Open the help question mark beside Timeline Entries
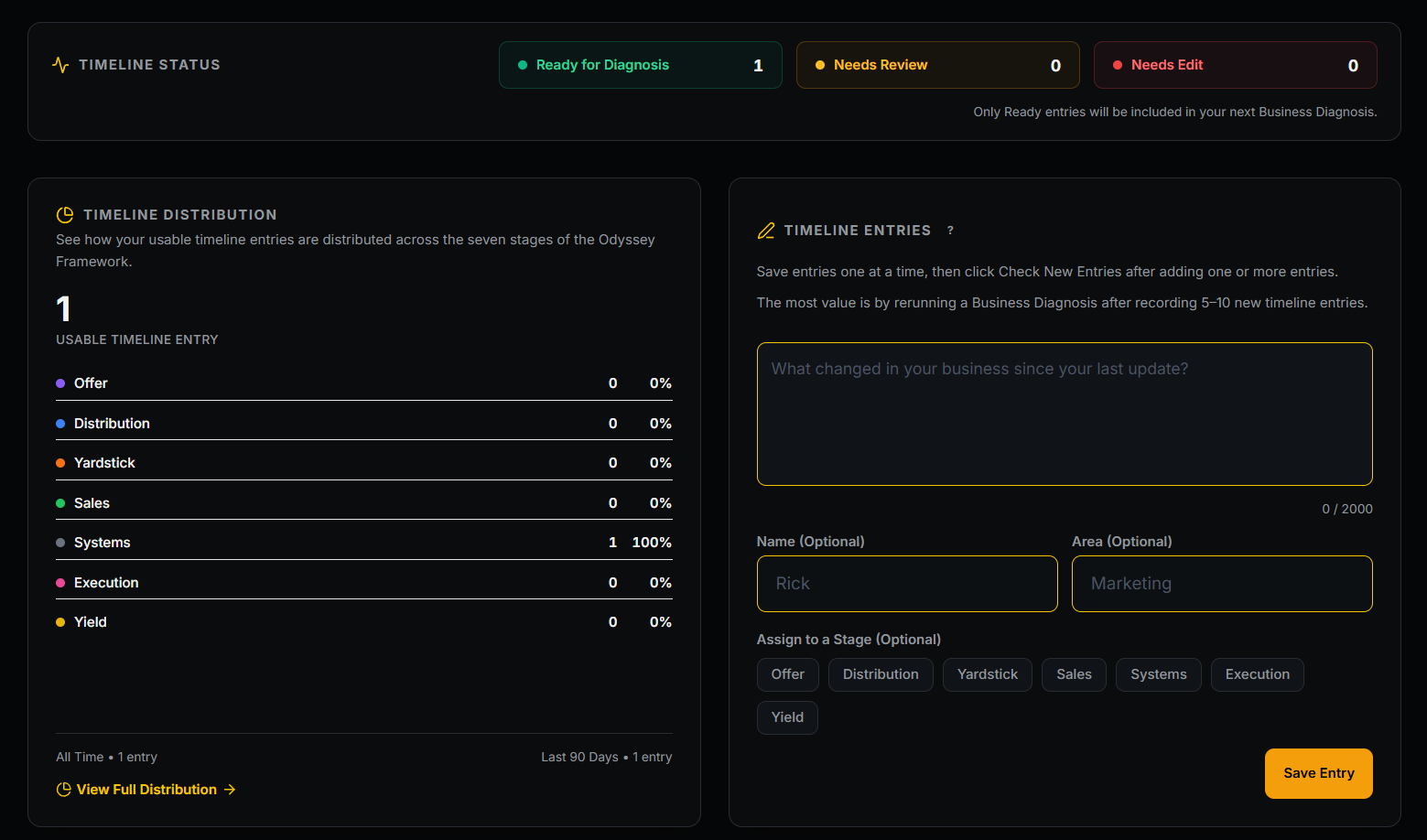The image size is (1427, 840). point(950,231)
